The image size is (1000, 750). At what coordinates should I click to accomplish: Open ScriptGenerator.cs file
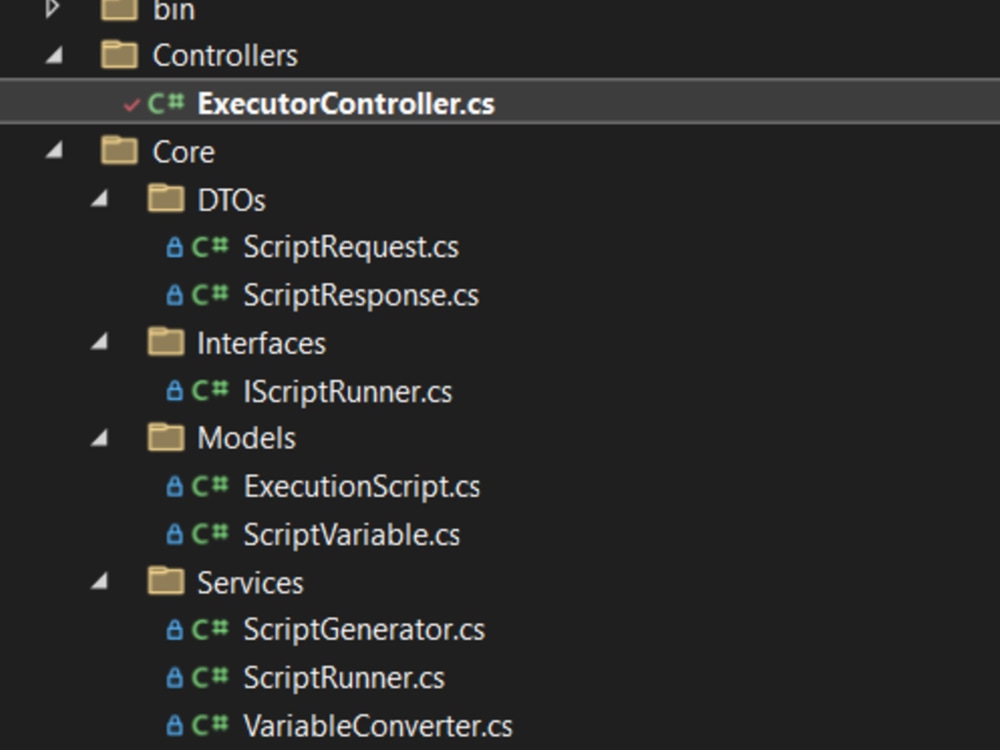364,630
